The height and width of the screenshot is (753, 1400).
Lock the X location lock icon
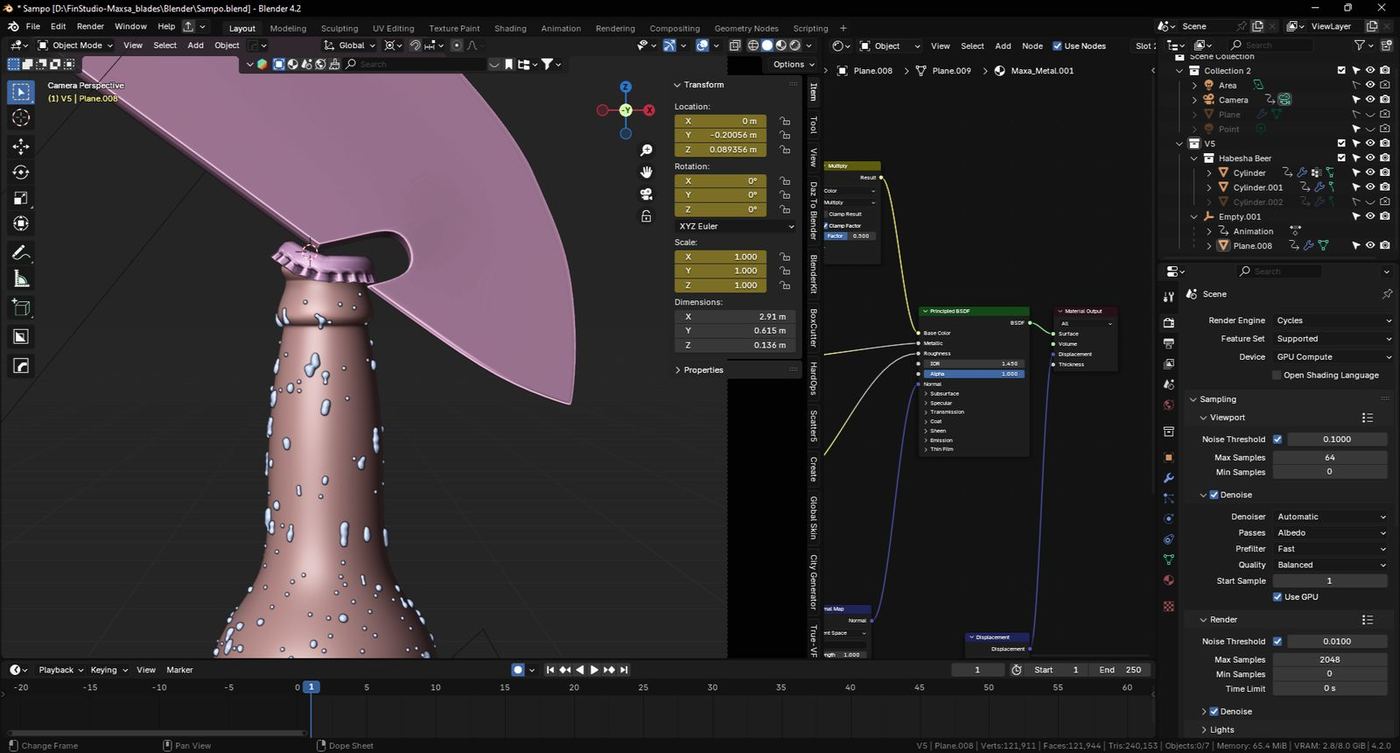click(x=785, y=121)
